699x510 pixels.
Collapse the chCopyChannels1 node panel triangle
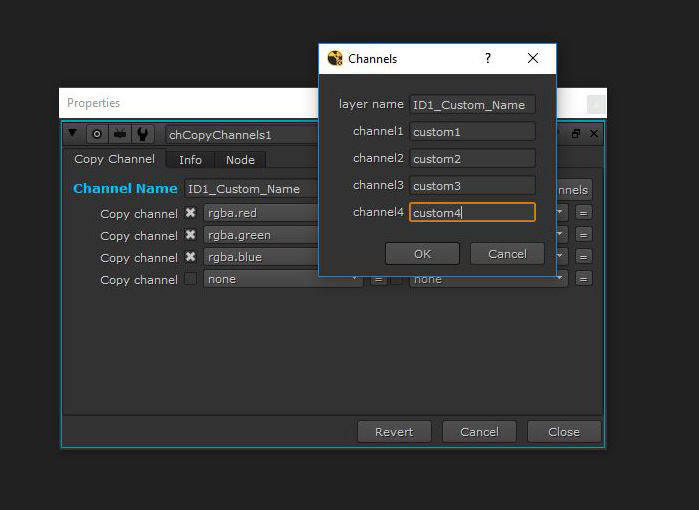tap(73, 134)
